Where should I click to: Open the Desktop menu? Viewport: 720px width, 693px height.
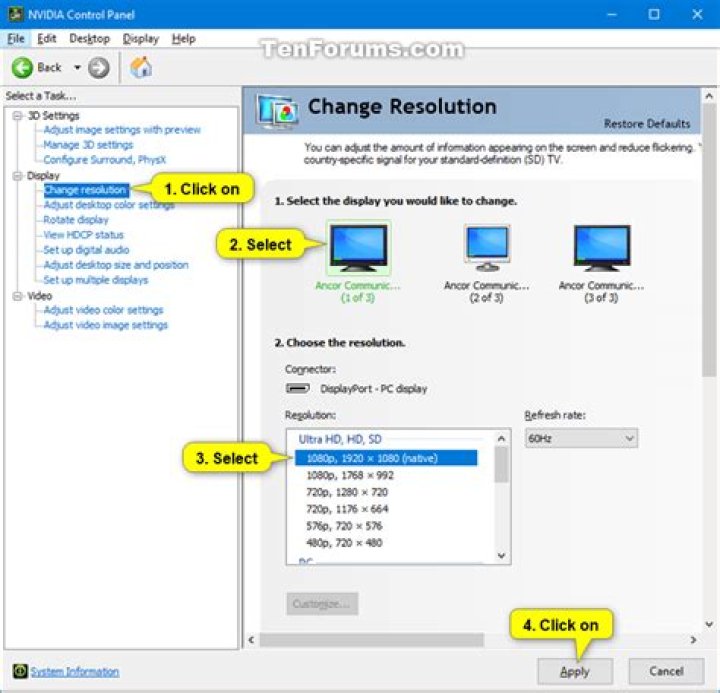[90, 39]
